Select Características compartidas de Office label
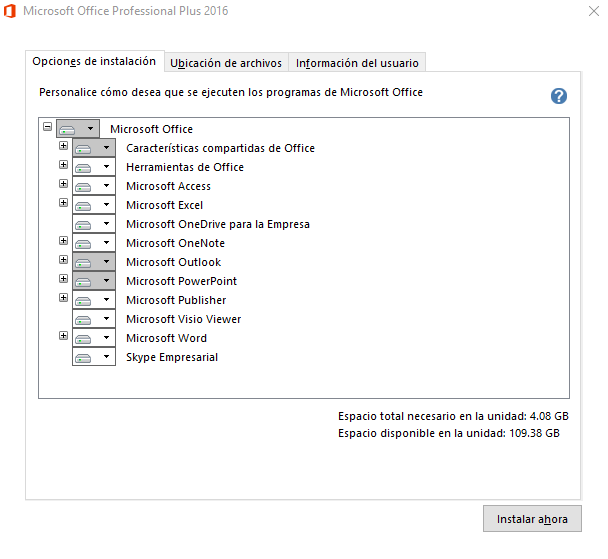Image resolution: width=608 pixels, height=559 pixels. pos(220,148)
